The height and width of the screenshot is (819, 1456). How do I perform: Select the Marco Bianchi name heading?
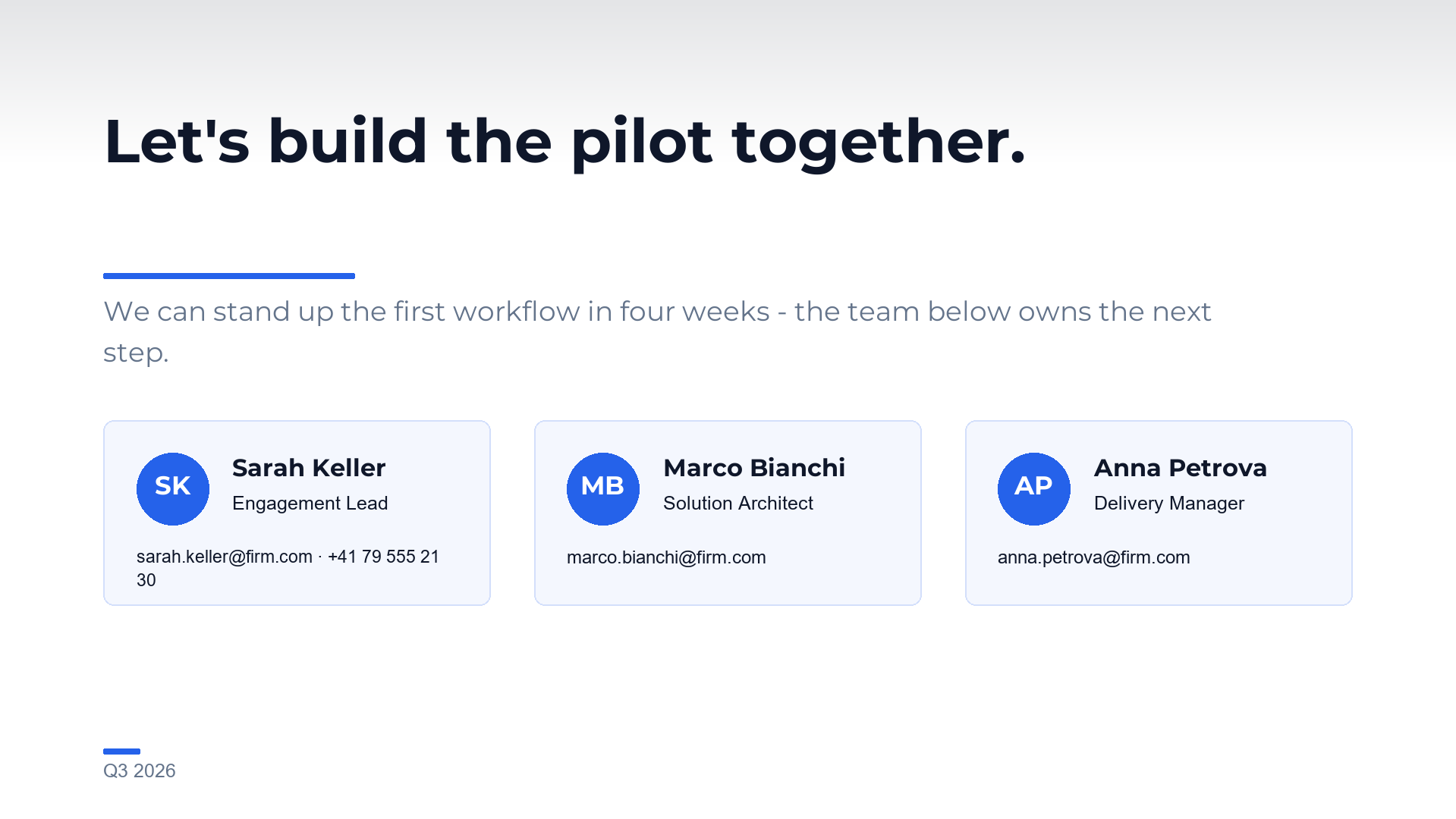(x=754, y=468)
